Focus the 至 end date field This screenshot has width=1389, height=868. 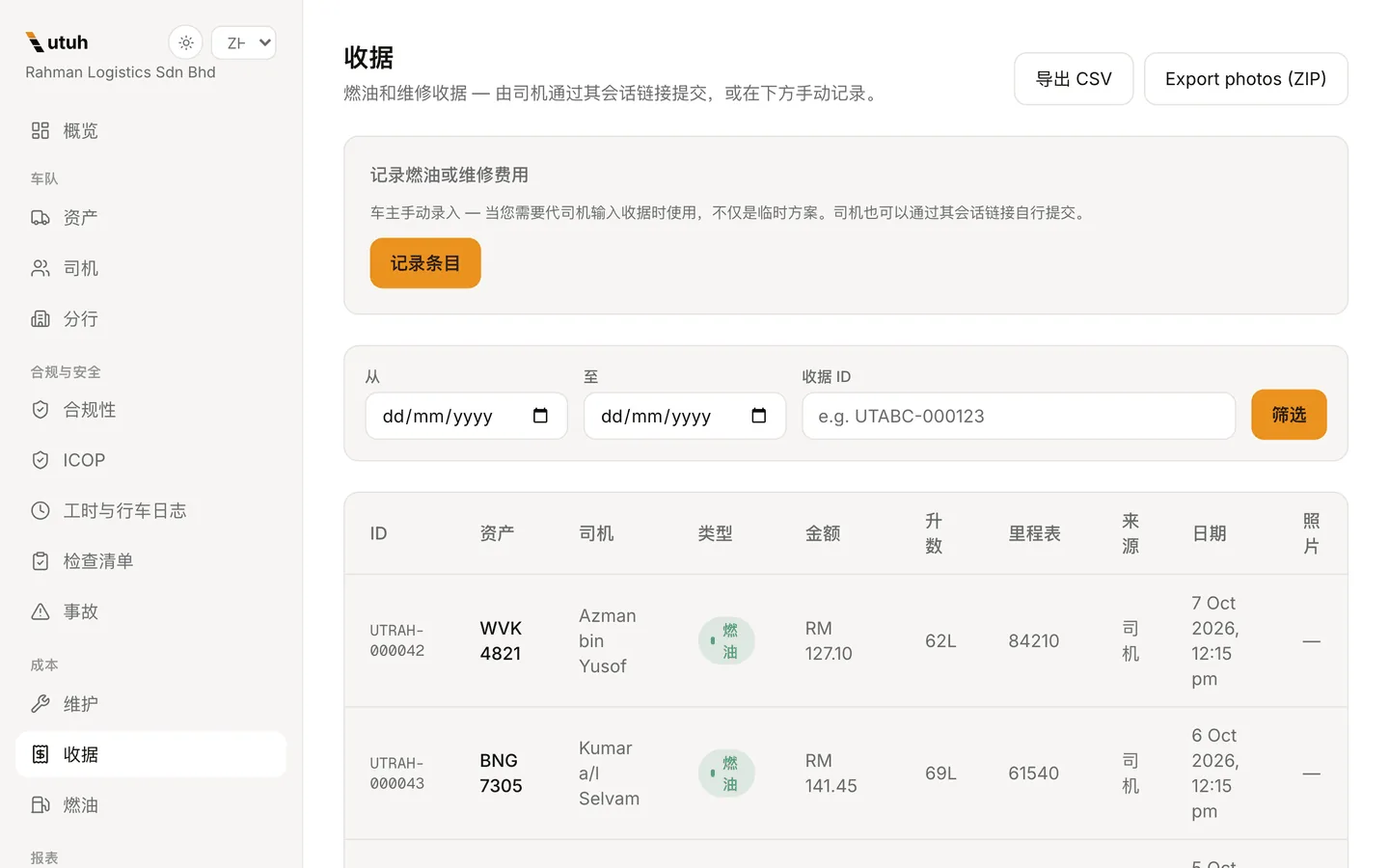(685, 416)
